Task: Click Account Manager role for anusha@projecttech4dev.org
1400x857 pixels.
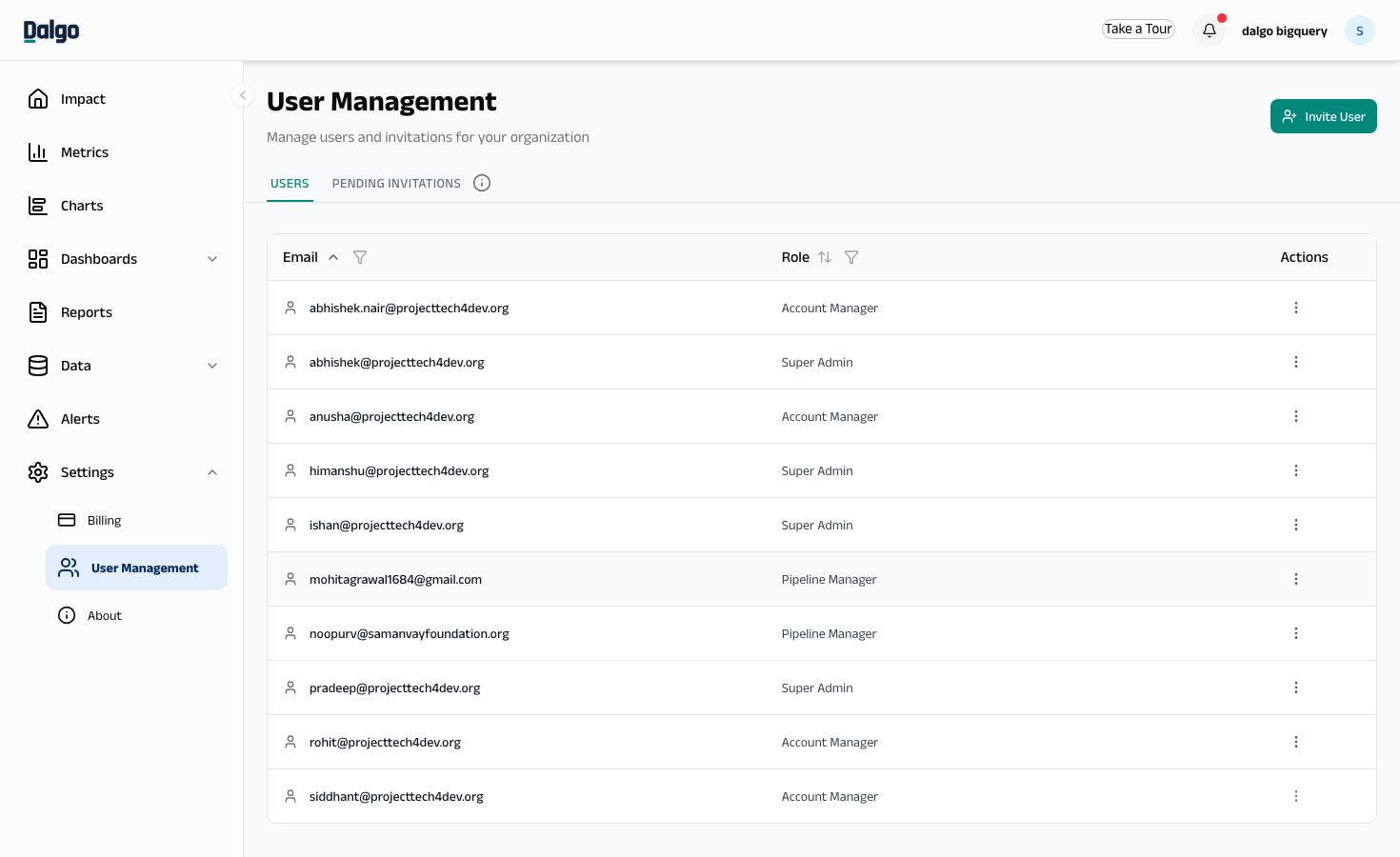Action: 830,416
